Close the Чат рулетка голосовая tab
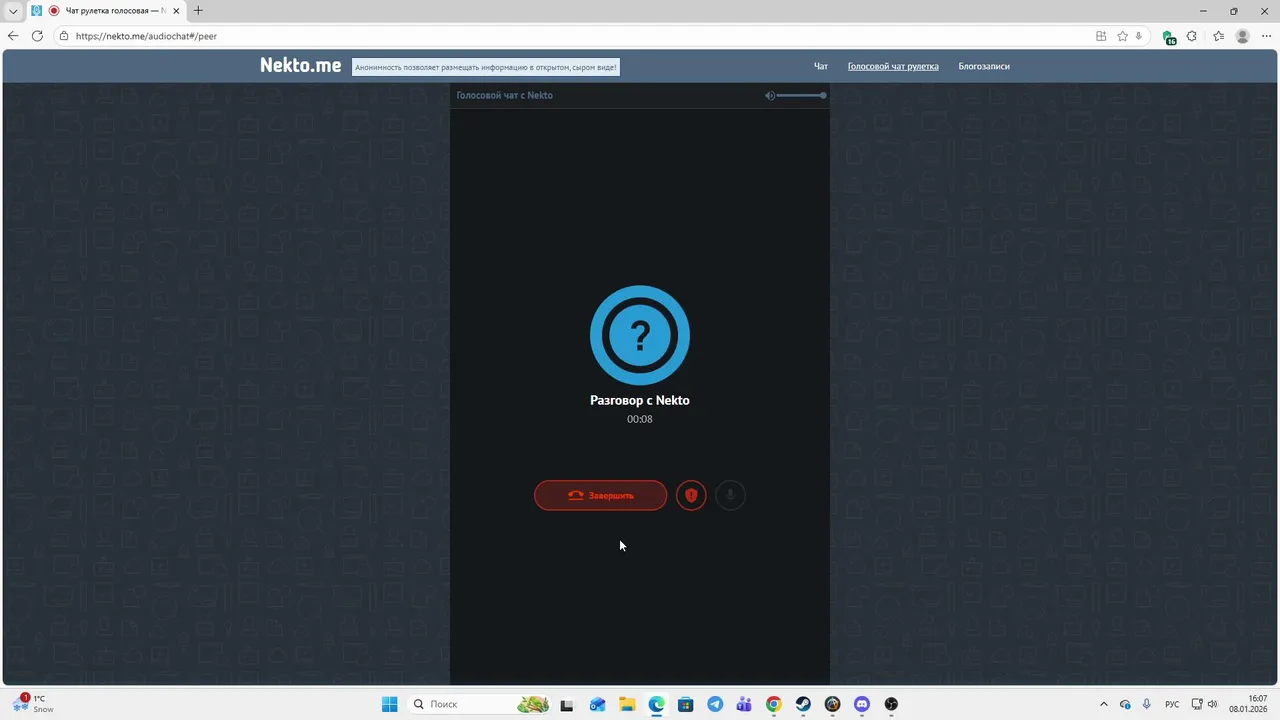1280x720 pixels. click(x=177, y=11)
